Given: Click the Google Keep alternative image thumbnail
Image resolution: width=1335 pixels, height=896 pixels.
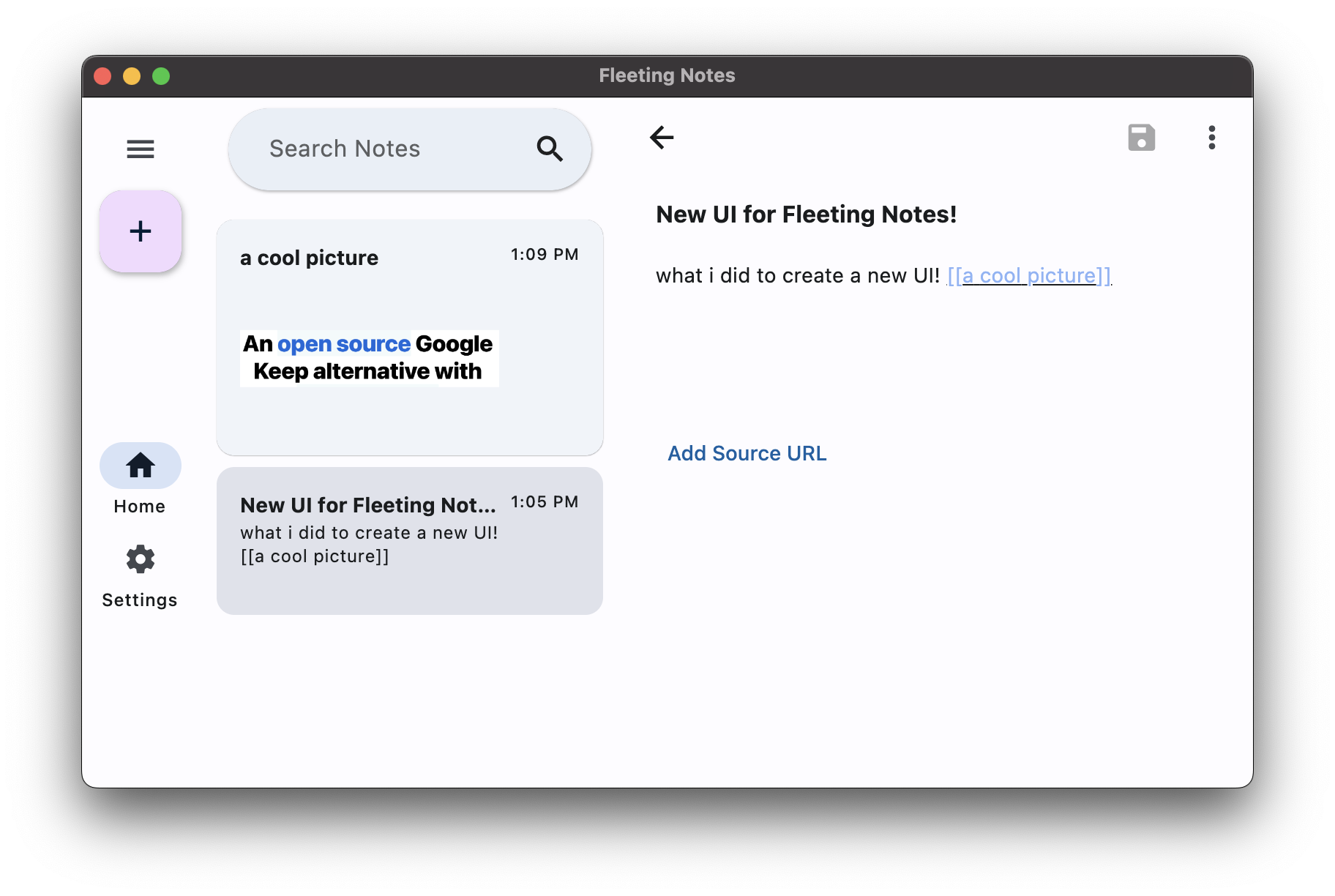Looking at the screenshot, I should pyautogui.click(x=369, y=358).
